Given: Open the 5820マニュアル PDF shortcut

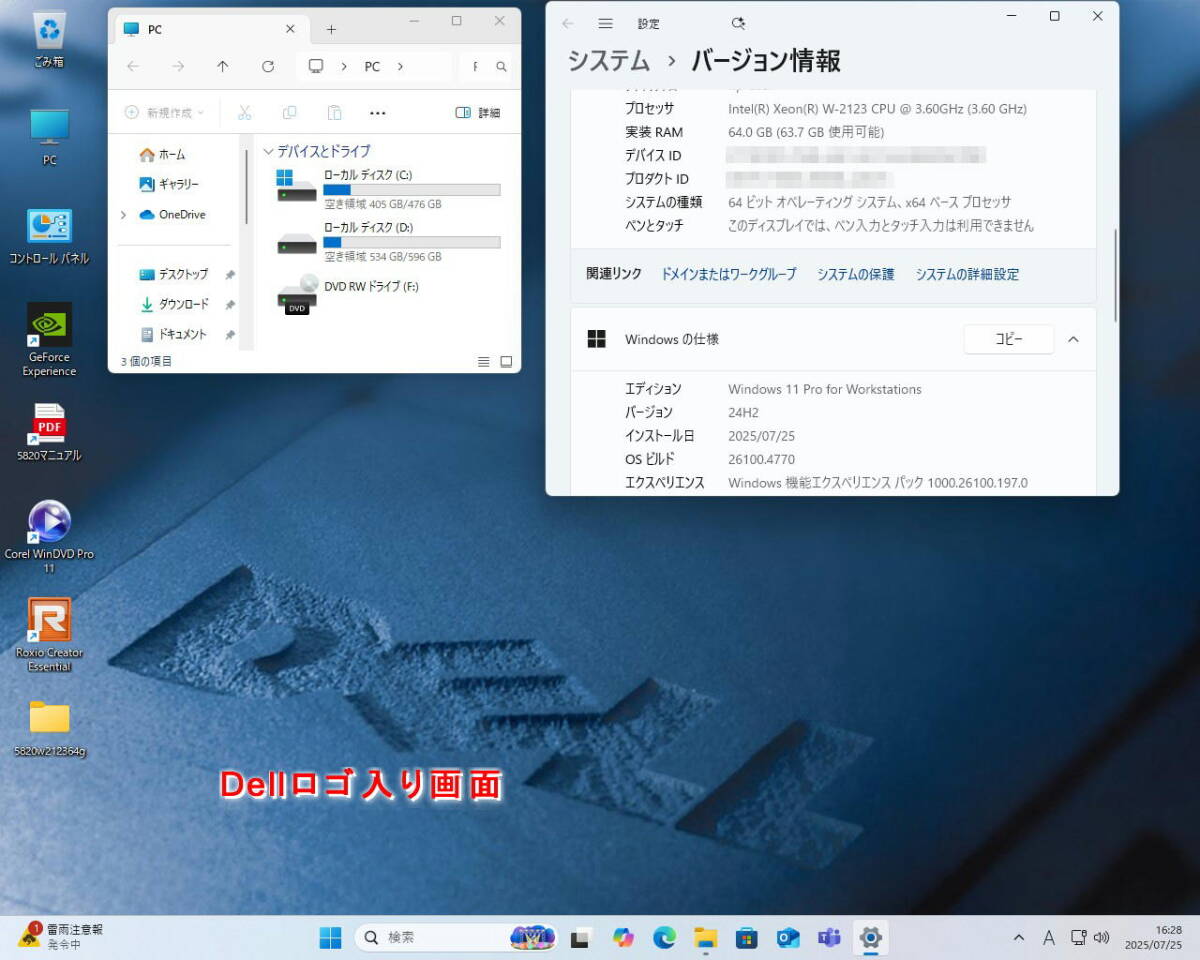Looking at the screenshot, I should pyautogui.click(x=49, y=433).
